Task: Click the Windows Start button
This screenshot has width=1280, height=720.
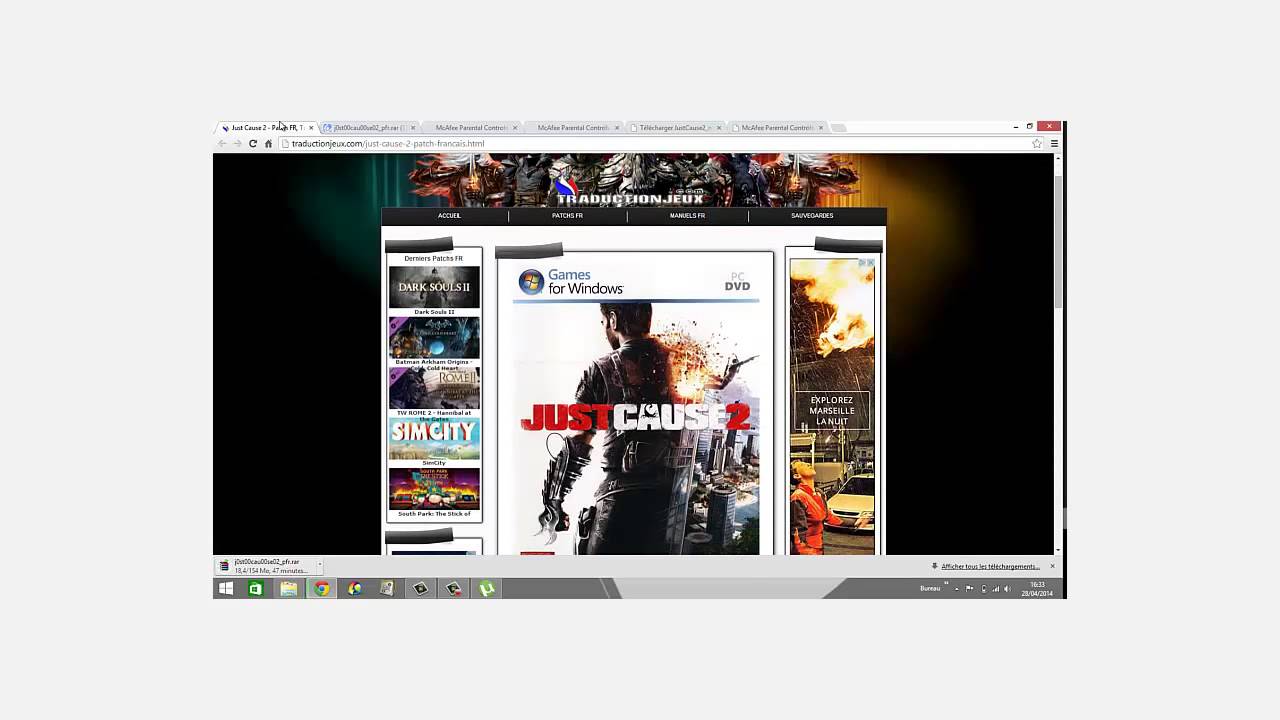Action: (226, 589)
